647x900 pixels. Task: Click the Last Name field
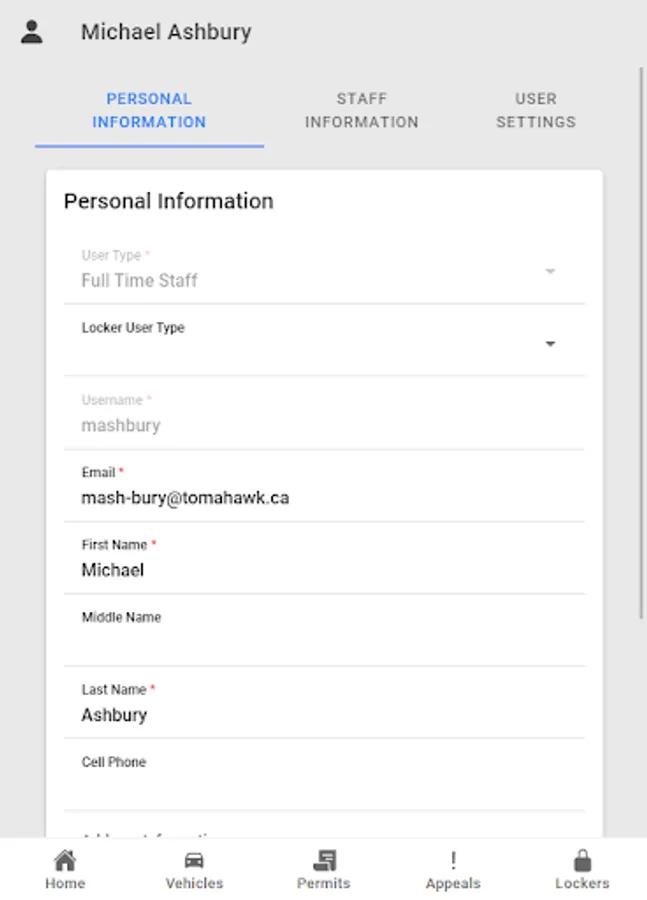332,715
